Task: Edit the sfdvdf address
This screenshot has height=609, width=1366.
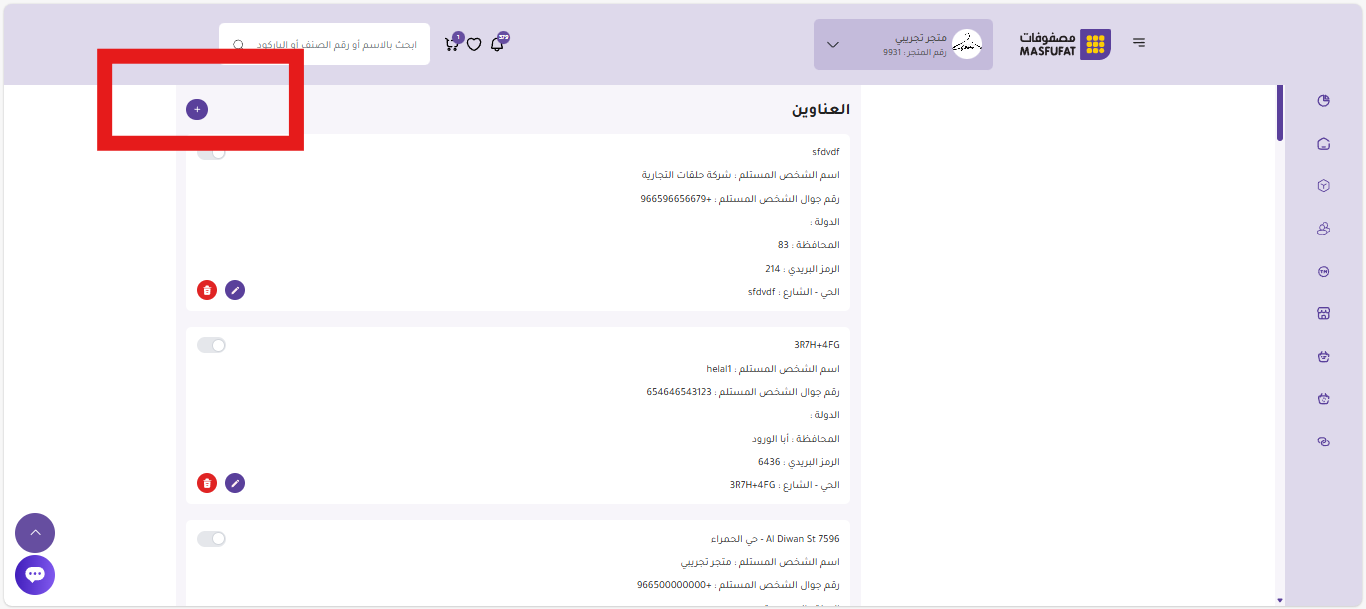Action: pos(235,290)
